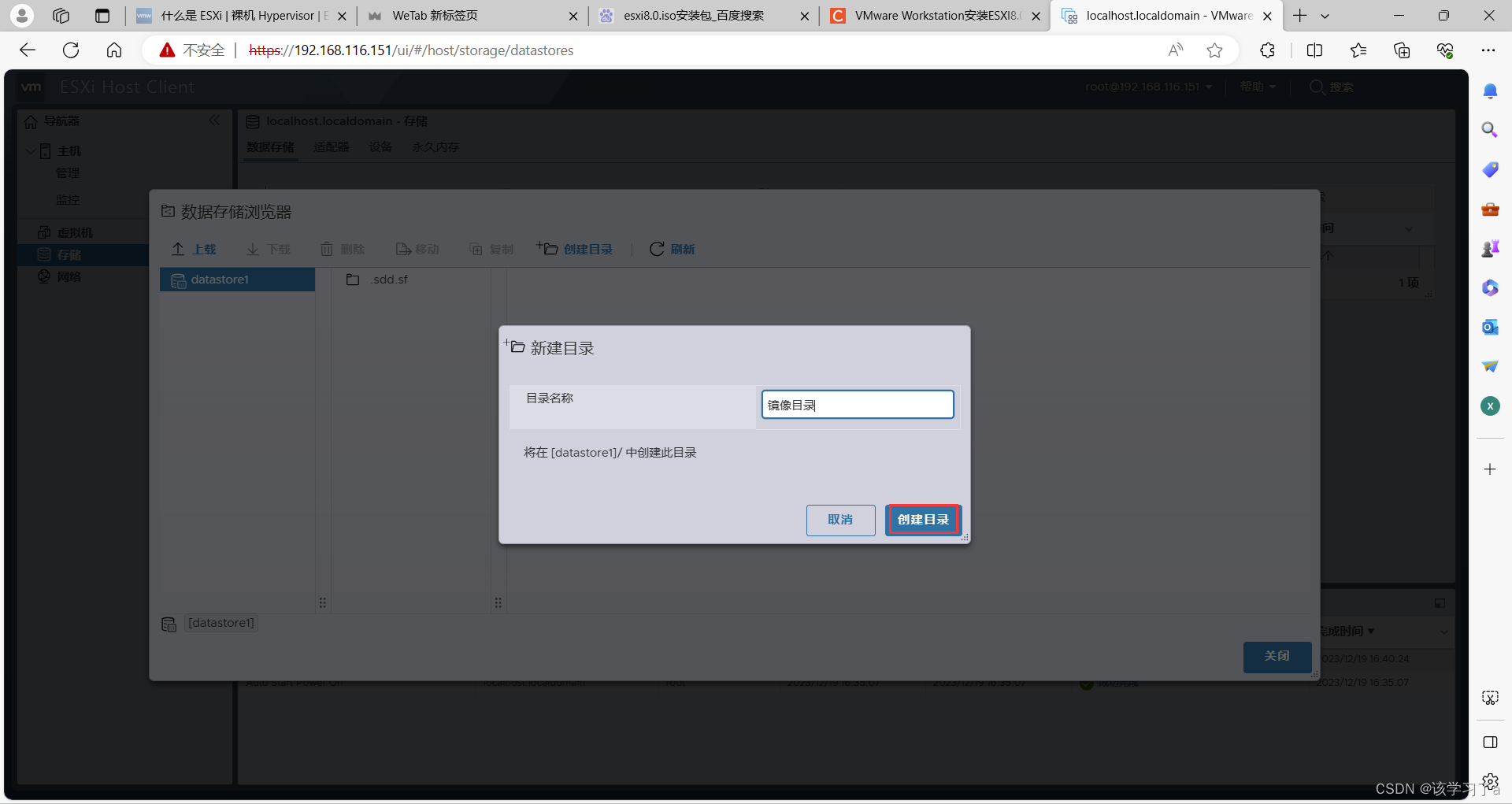Click the browser back arrow
1512x804 pixels.
pos(28,50)
